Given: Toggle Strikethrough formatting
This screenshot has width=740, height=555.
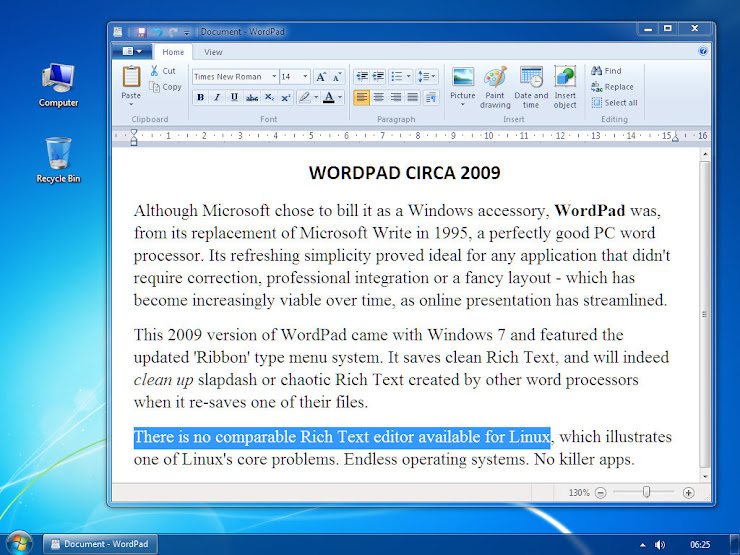Looking at the screenshot, I should point(252,97).
